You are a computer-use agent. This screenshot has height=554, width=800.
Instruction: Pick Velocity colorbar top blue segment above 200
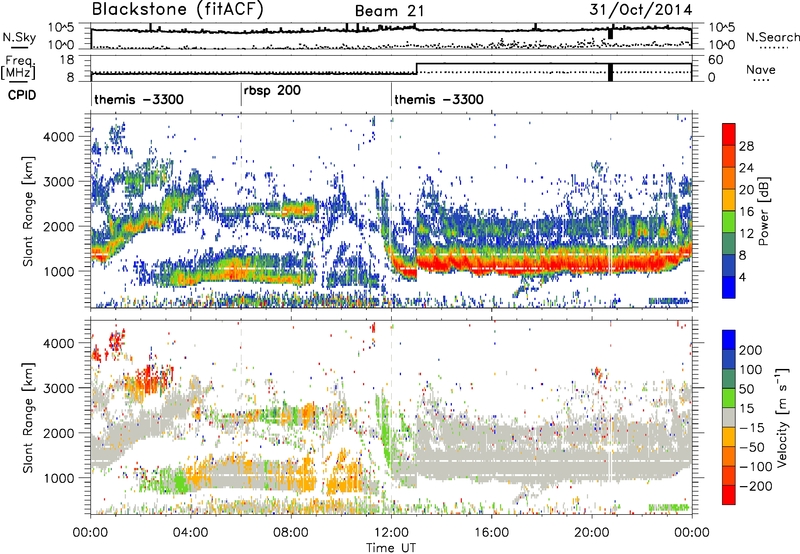729,340
